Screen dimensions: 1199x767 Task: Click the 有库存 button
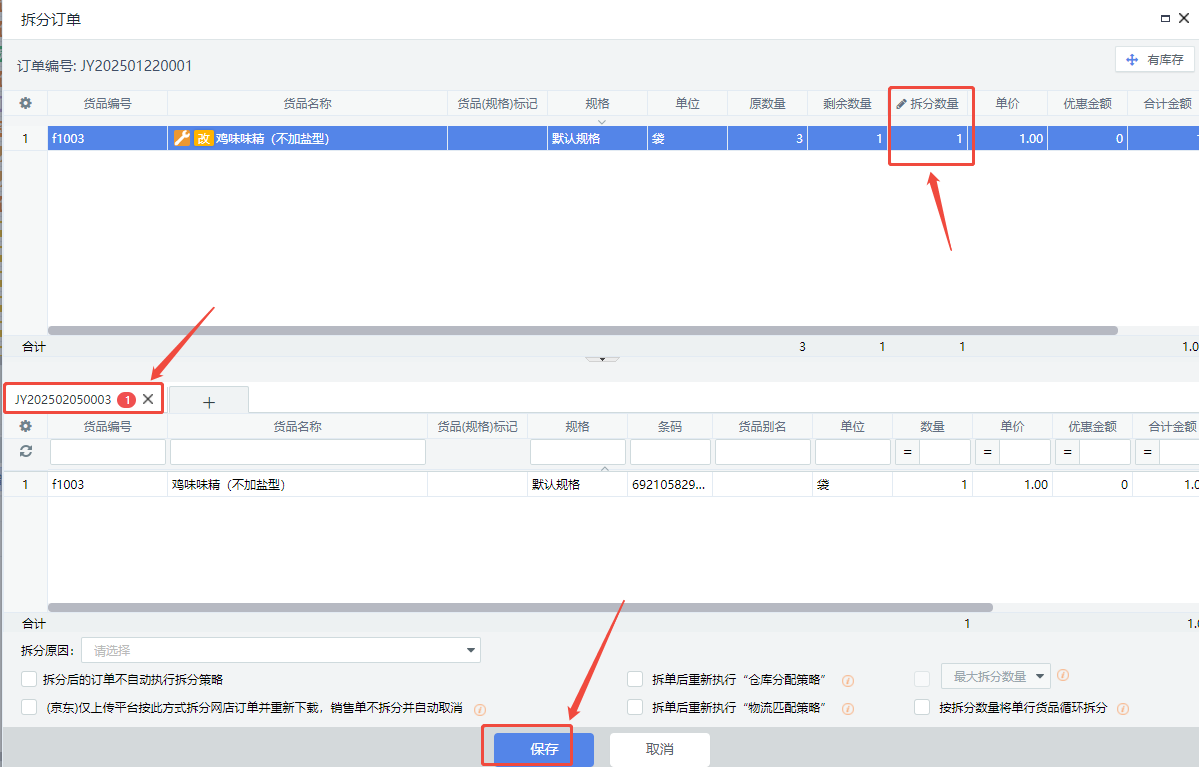[1155, 60]
